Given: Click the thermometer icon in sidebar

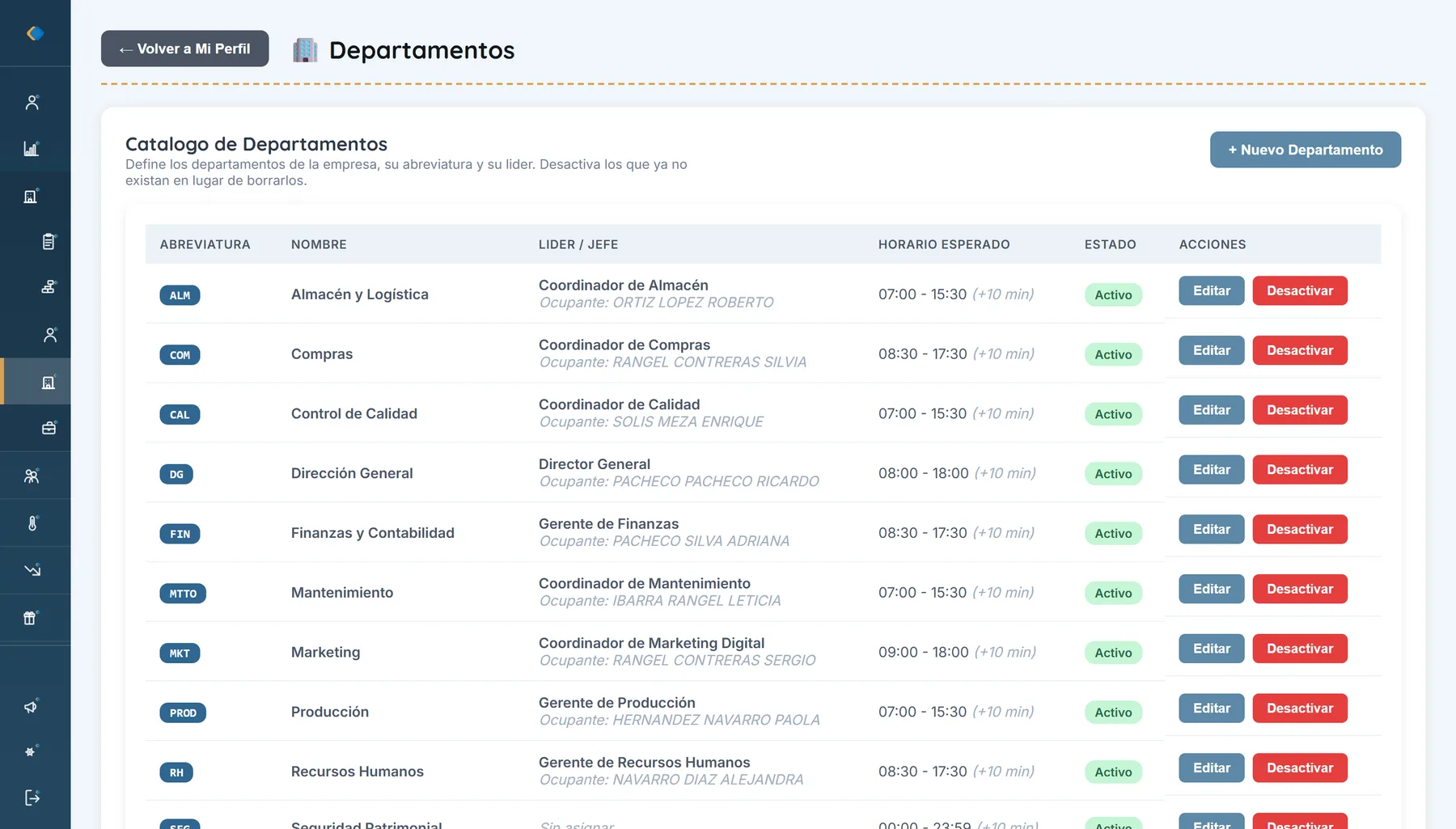Looking at the screenshot, I should [32, 523].
